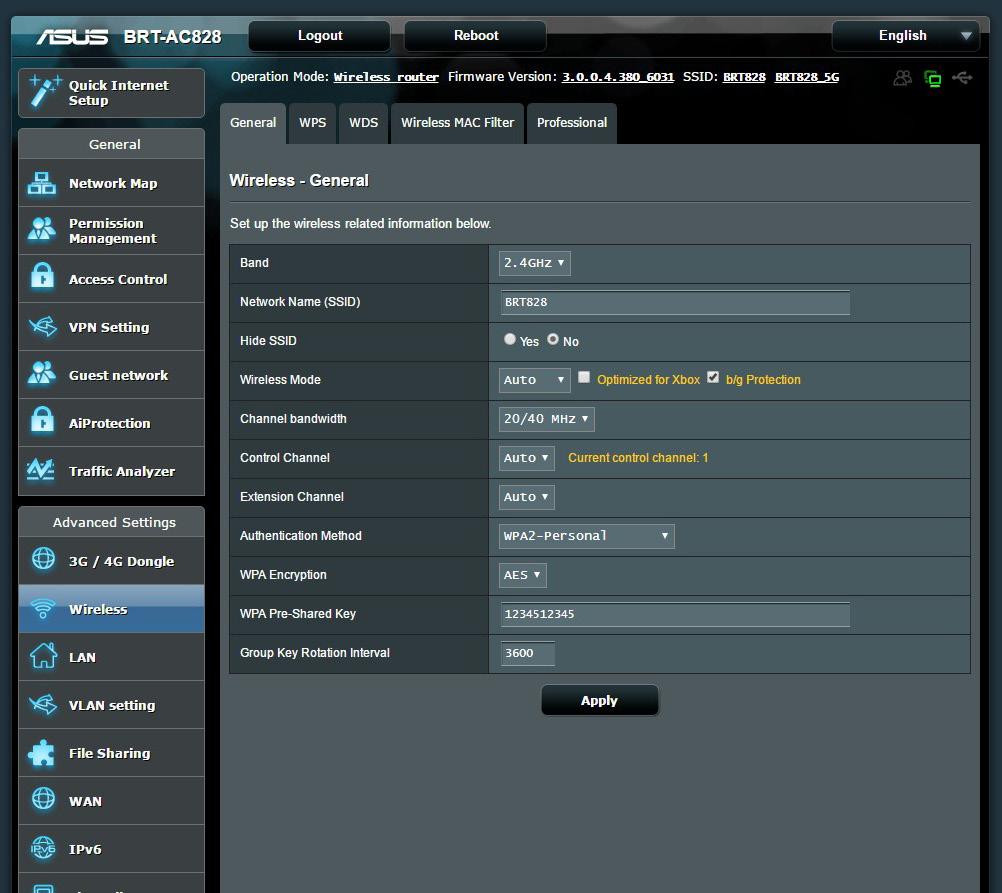Viewport: 1002px width, 893px height.
Task: Click the Wireless - General heading
Action: pyautogui.click(x=299, y=181)
